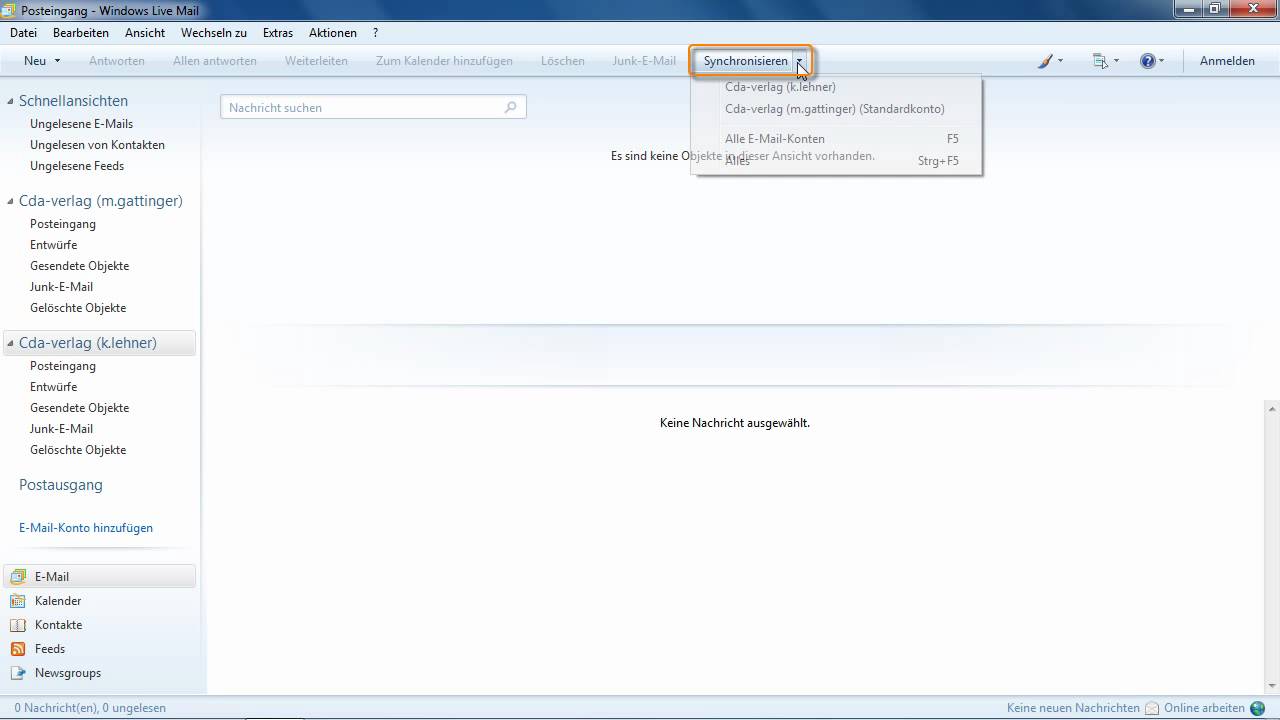Click Online arbeiten status text

(x=1204, y=708)
